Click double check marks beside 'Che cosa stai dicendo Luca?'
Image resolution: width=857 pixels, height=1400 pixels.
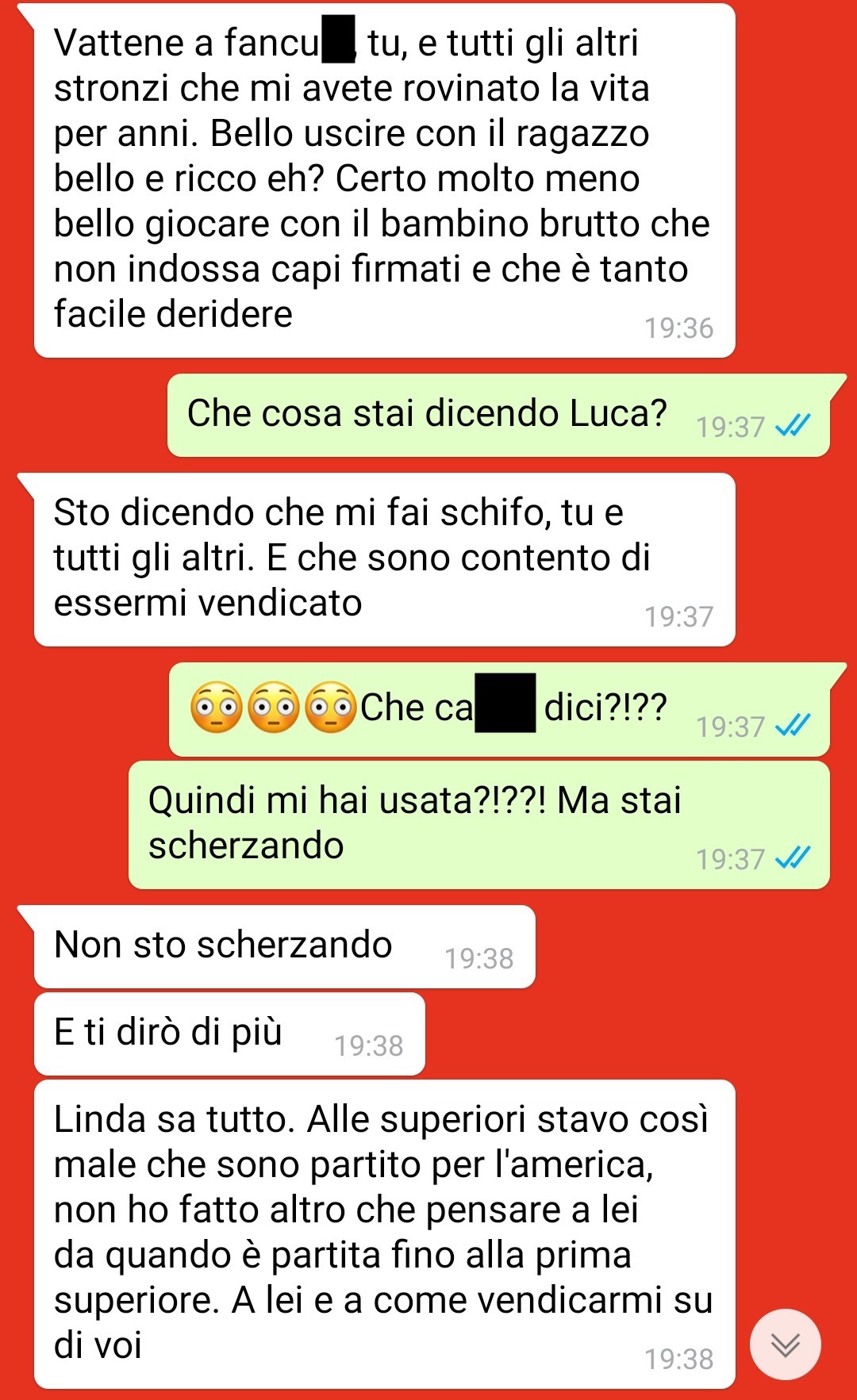tap(793, 427)
